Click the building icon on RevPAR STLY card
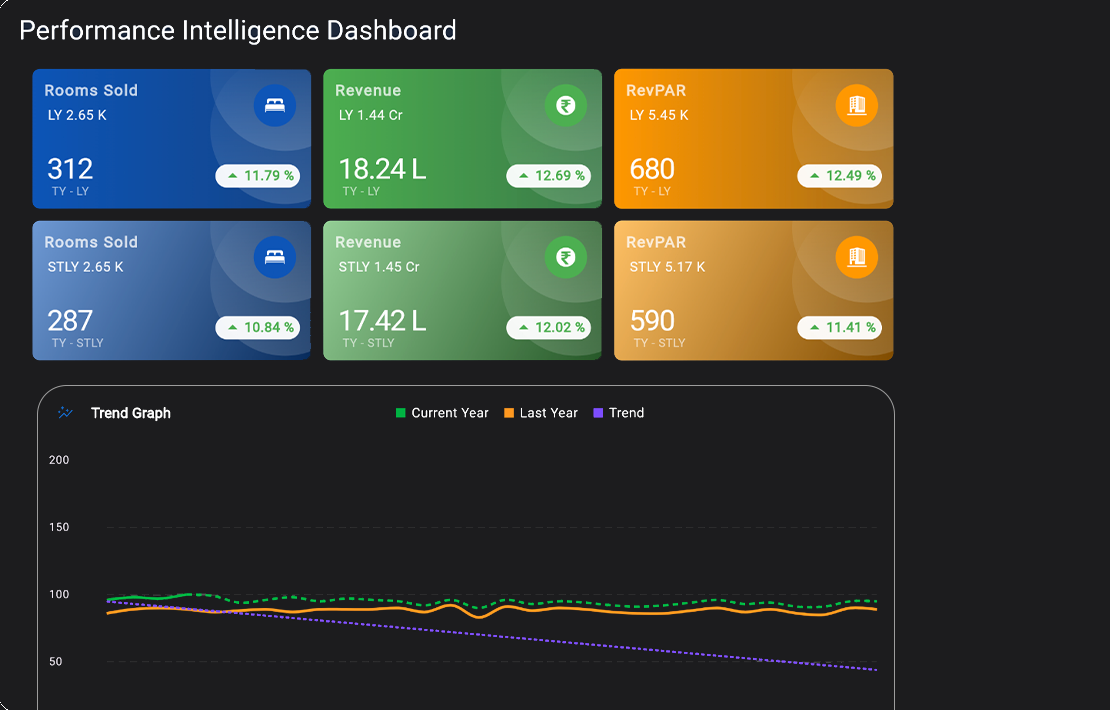Image resolution: width=1110 pixels, height=710 pixels. click(857, 257)
